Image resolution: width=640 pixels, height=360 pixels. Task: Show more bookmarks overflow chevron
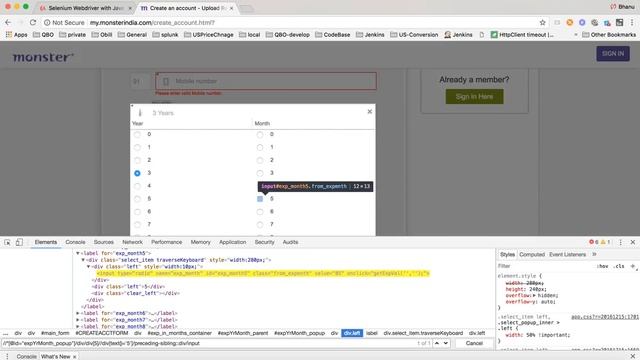[x=576, y=35]
